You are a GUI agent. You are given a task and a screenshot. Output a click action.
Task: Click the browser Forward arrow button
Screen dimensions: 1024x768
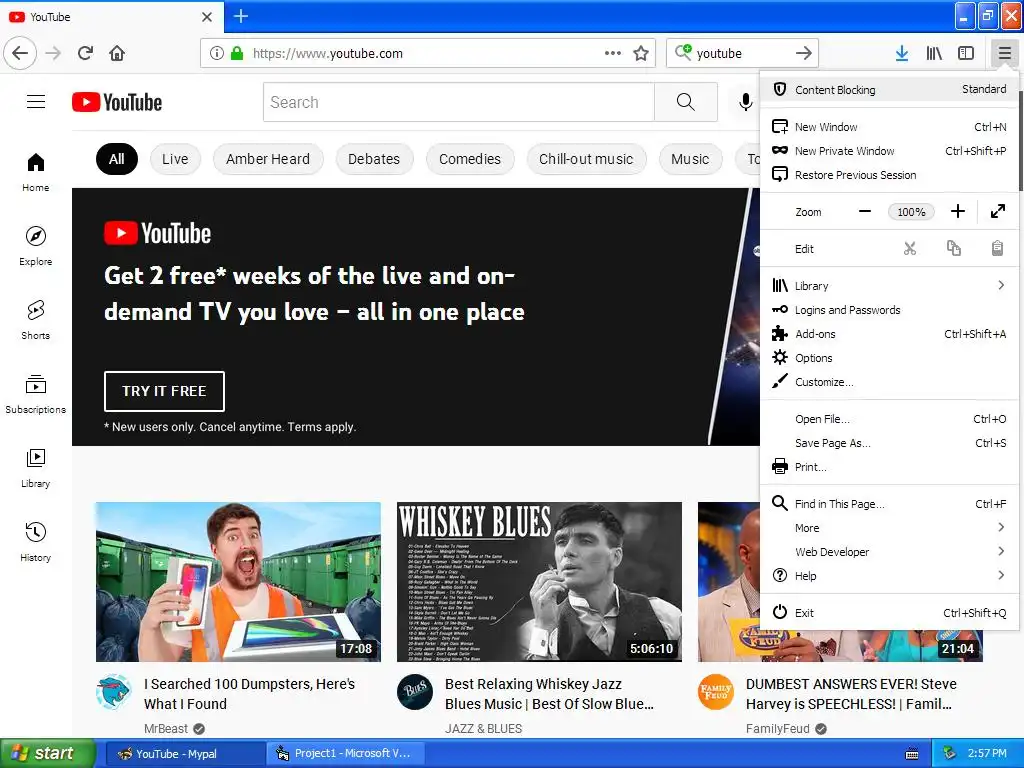54,53
